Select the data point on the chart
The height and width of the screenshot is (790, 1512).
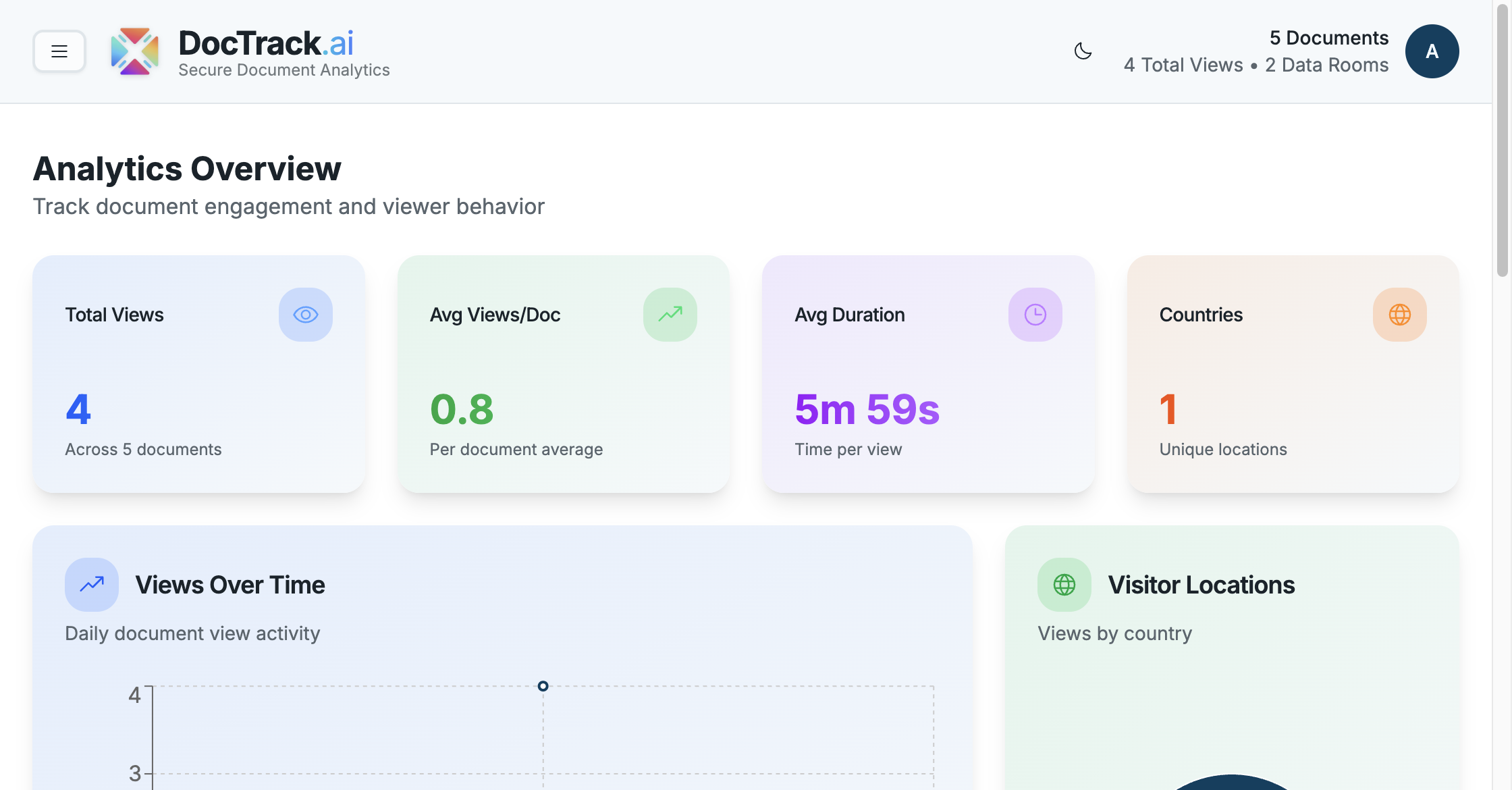(x=543, y=686)
